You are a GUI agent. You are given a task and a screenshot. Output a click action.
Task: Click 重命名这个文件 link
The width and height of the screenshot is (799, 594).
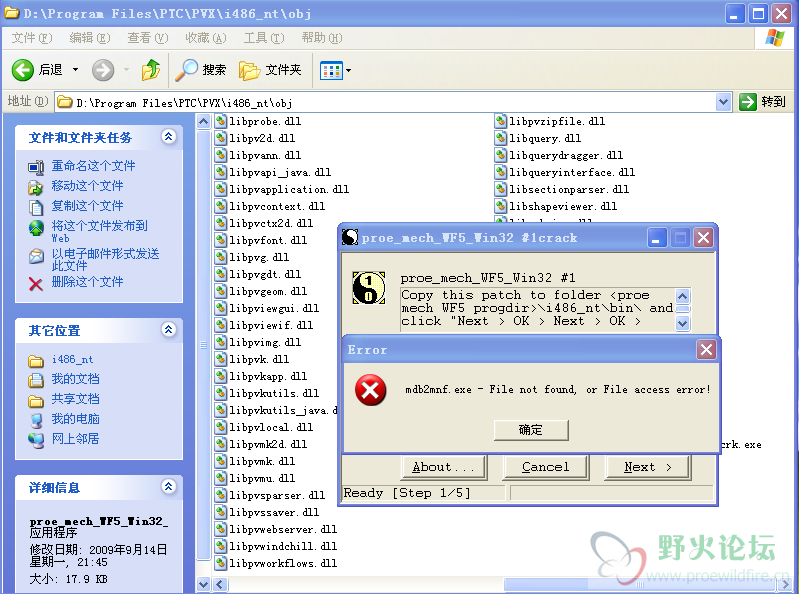[x=93, y=166]
